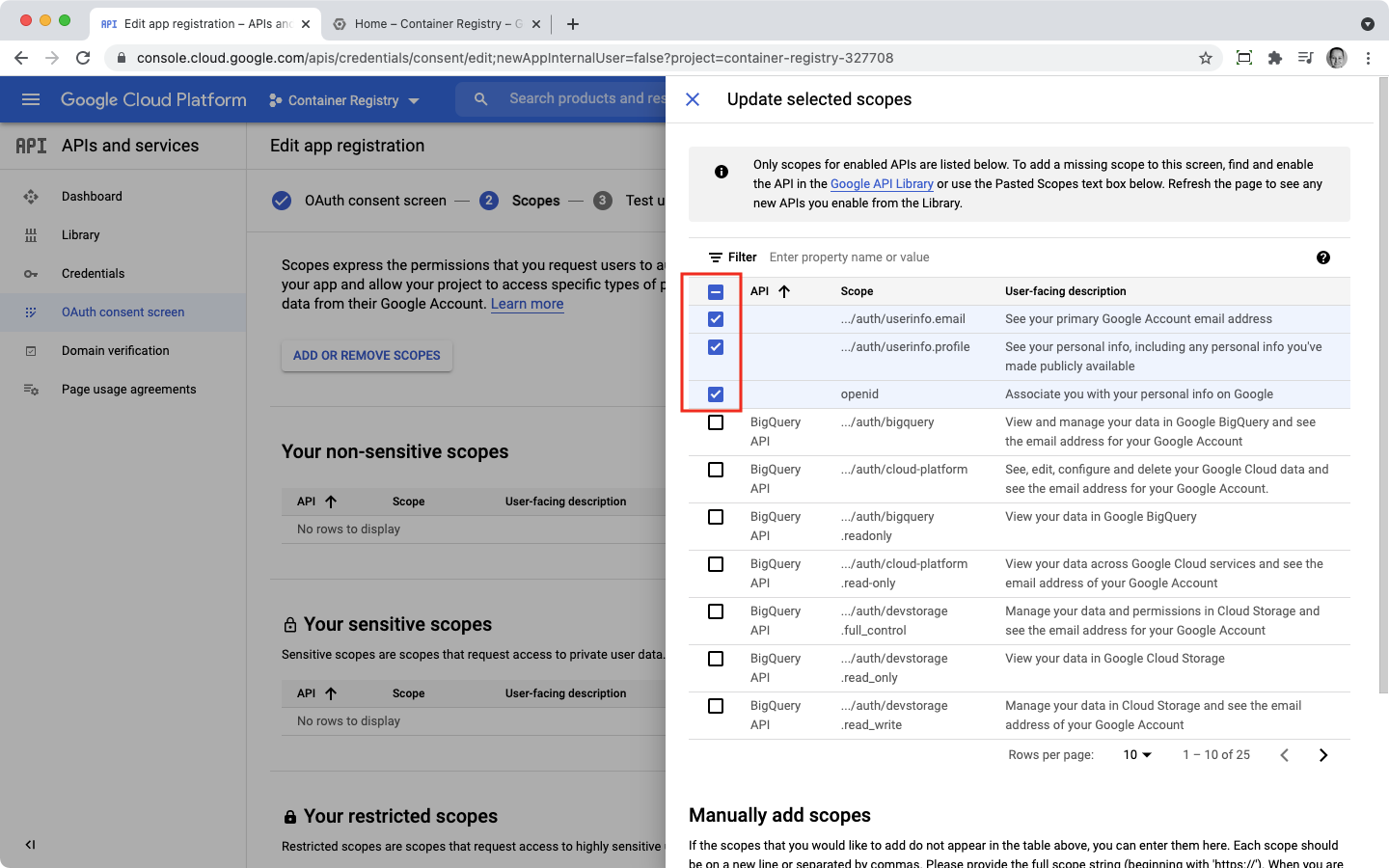This screenshot has width=1389, height=868.
Task: Click the Library sidebar icon
Action: click(31, 234)
